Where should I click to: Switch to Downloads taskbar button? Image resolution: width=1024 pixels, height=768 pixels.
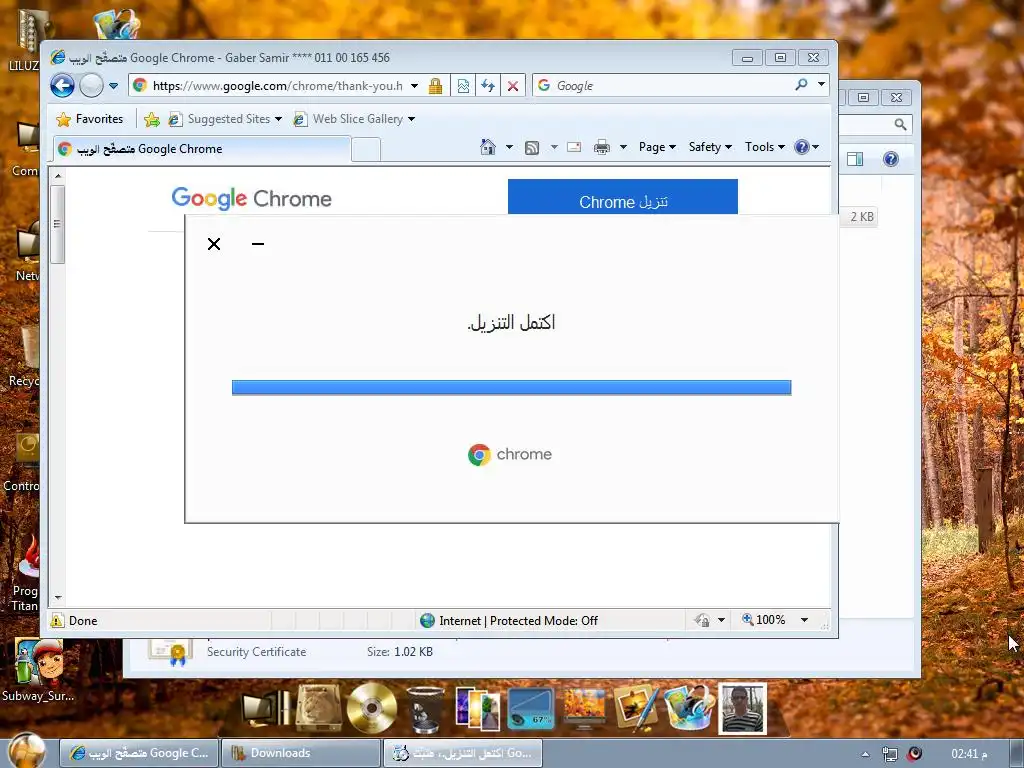click(x=301, y=753)
